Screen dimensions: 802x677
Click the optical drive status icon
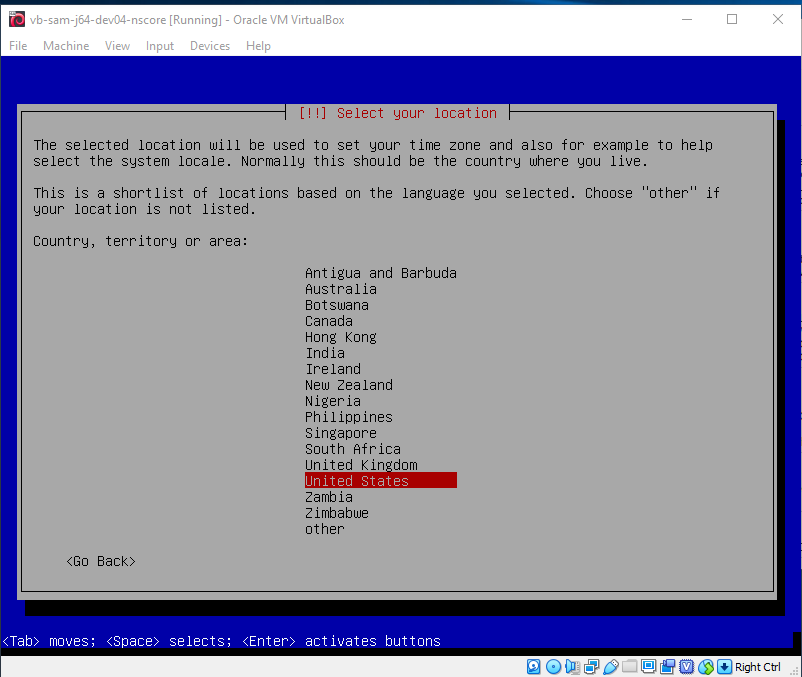[x=553, y=666]
